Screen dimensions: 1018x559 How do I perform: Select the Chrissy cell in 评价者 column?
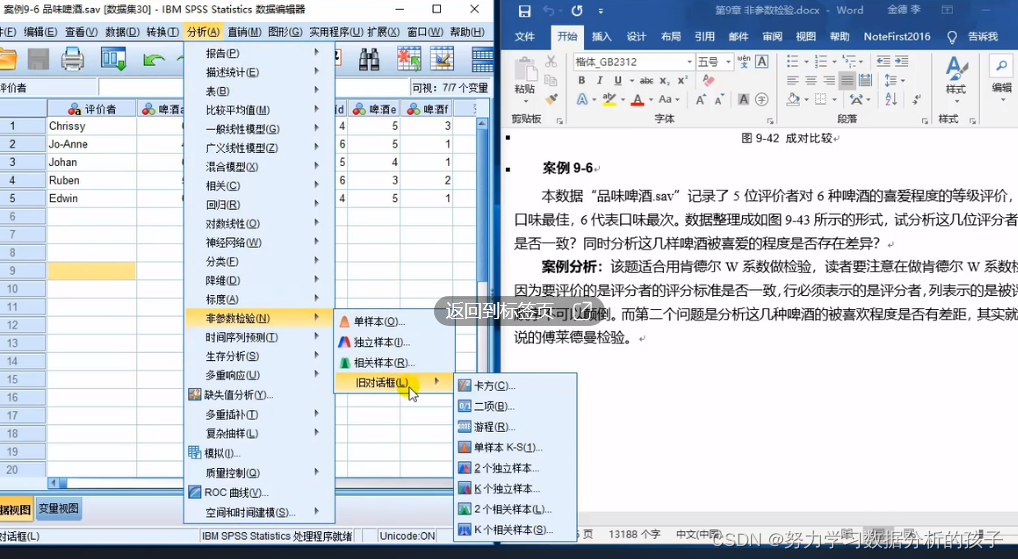[92, 126]
